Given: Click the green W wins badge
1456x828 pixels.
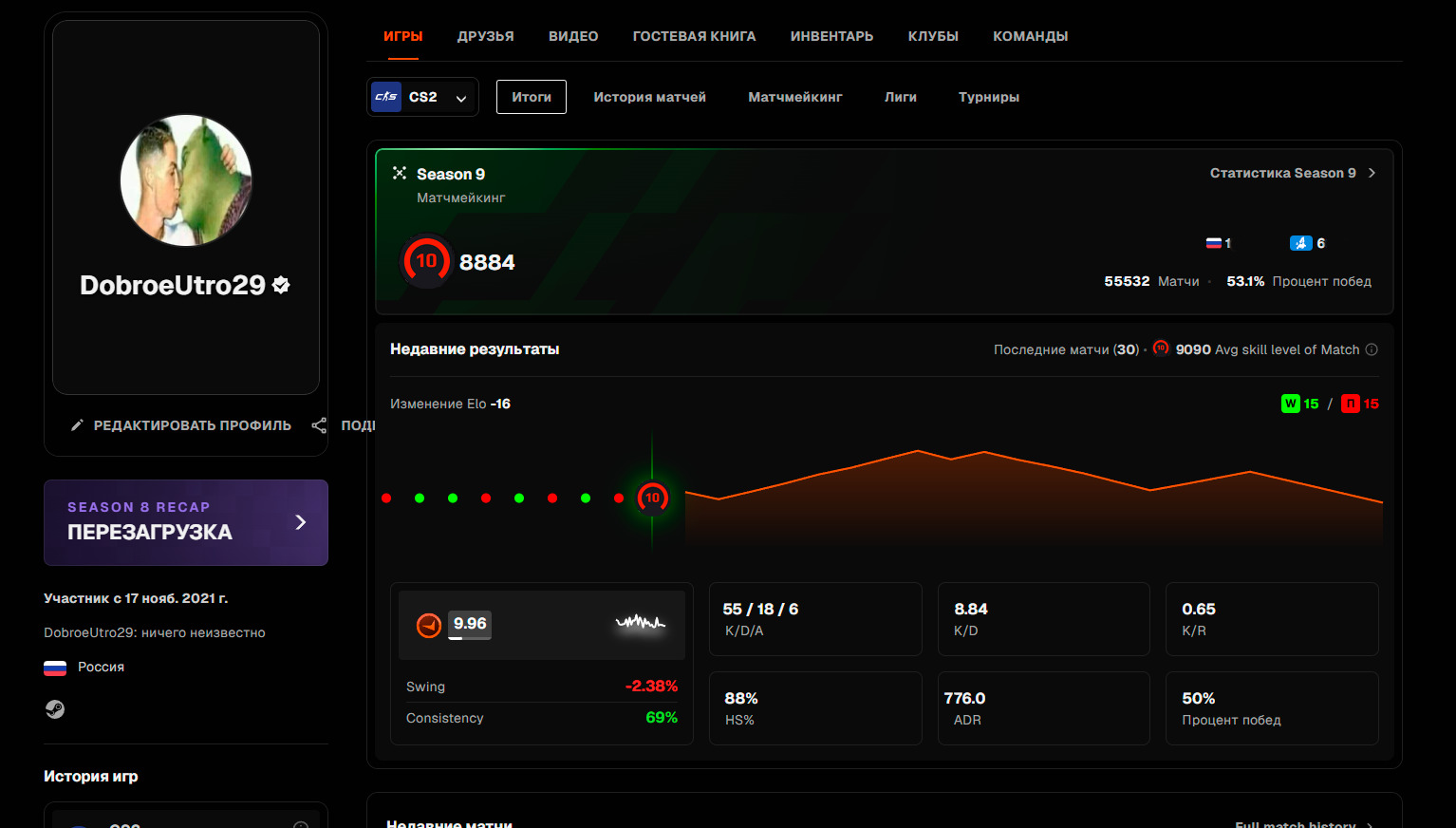Looking at the screenshot, I should 1290,404.
